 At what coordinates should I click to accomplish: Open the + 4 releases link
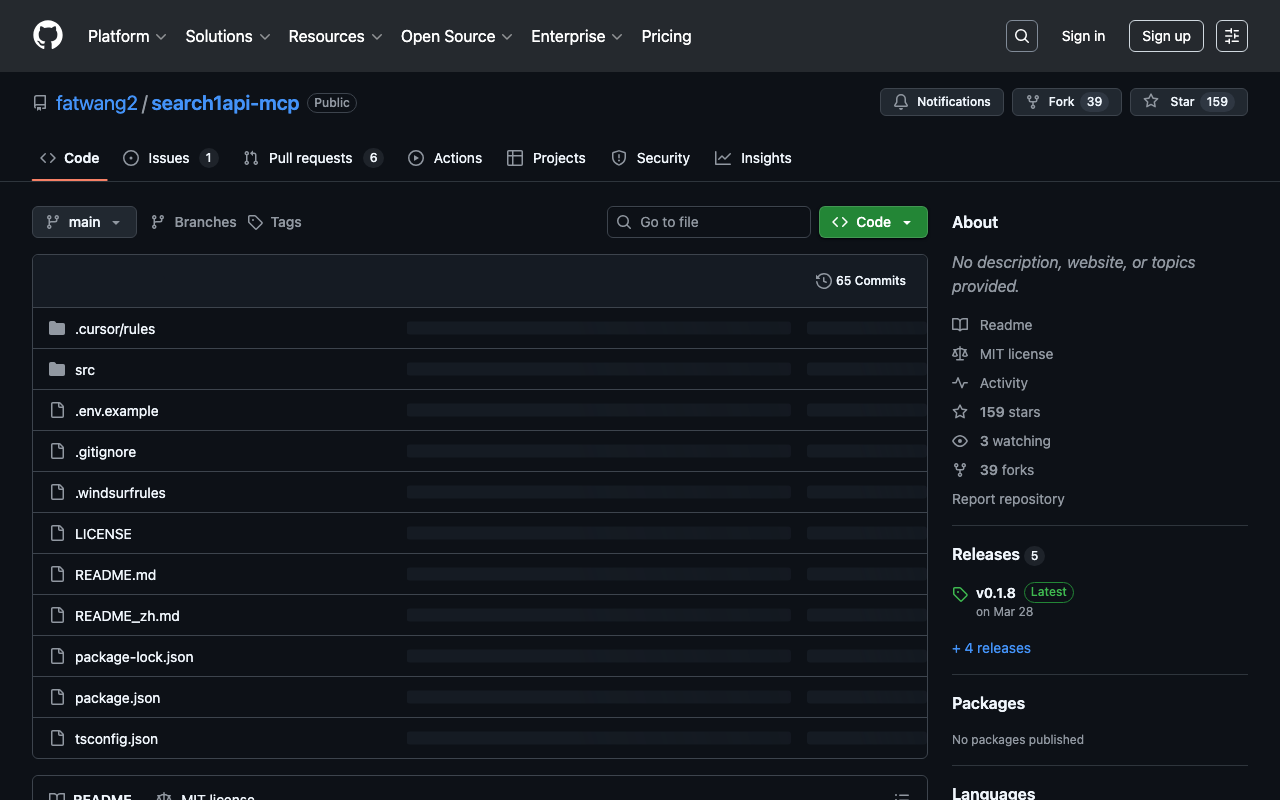[x=991, y=648]
